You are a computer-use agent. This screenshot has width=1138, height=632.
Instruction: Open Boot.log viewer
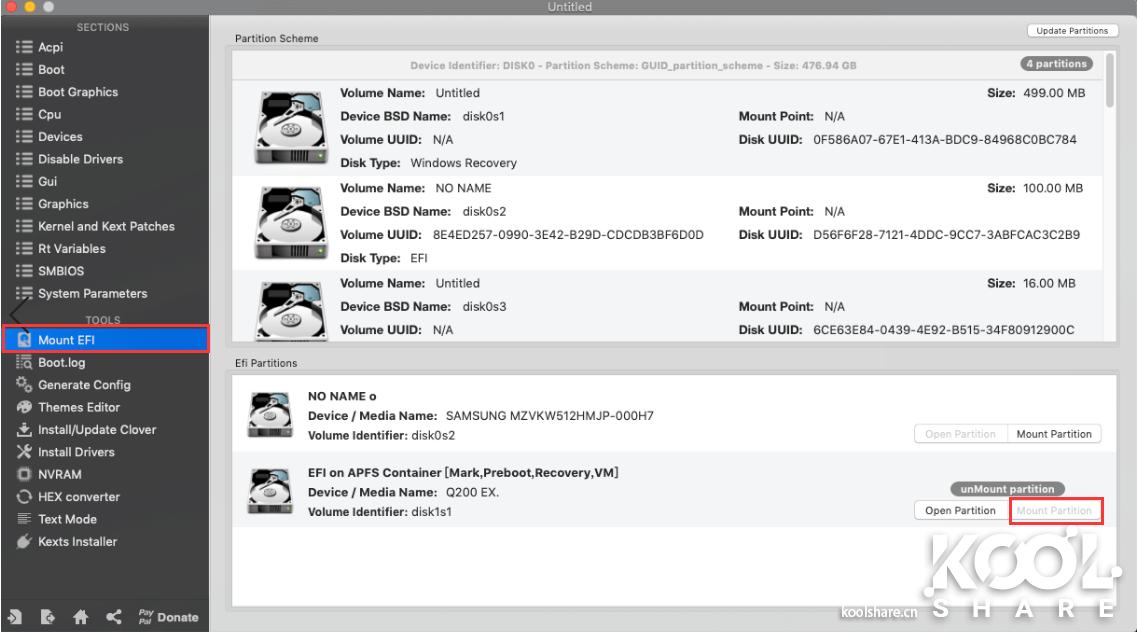tap(61, 363)
